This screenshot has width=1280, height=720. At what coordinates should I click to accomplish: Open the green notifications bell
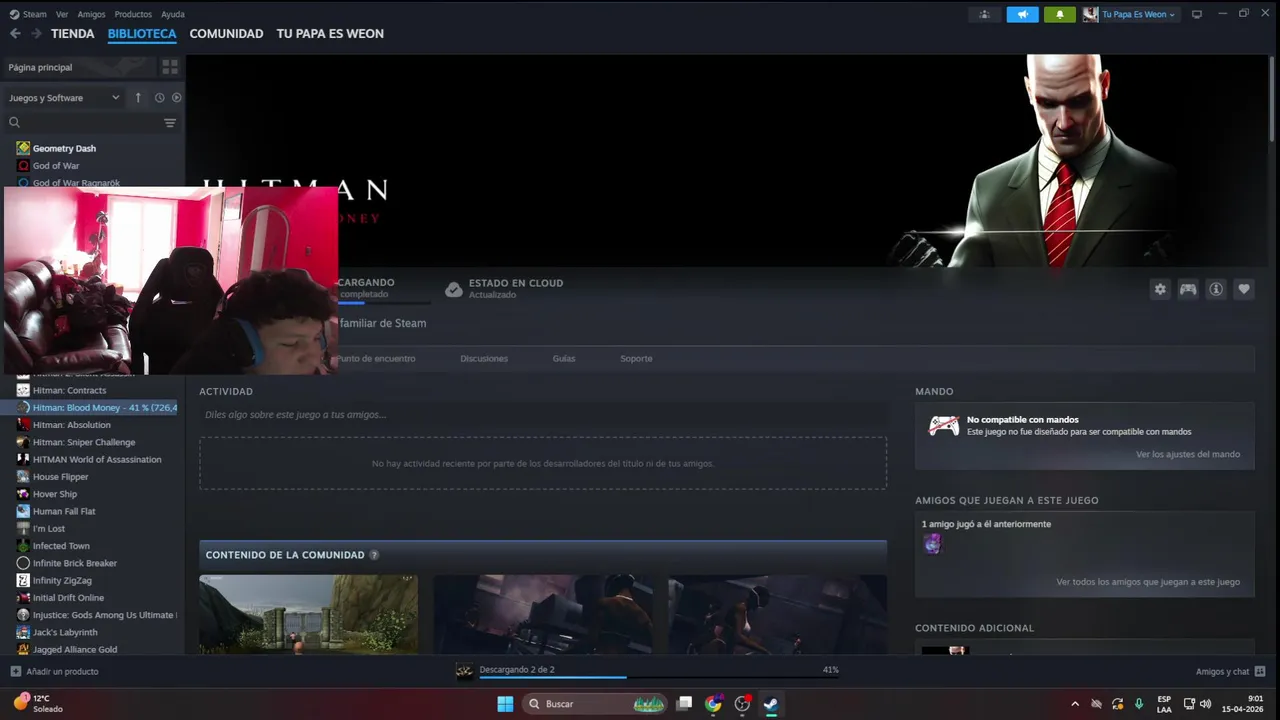tap(1060, 14)
